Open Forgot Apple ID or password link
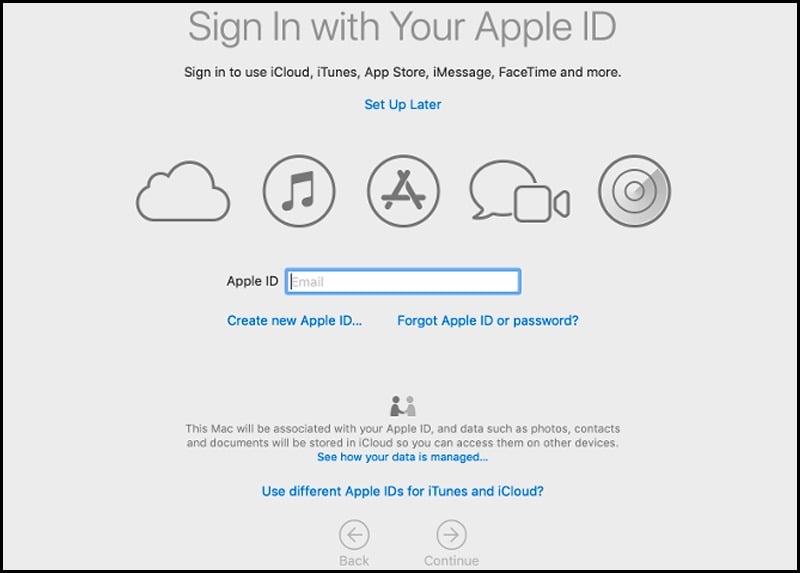Screen dimensions: 800x573 point(488,320)
